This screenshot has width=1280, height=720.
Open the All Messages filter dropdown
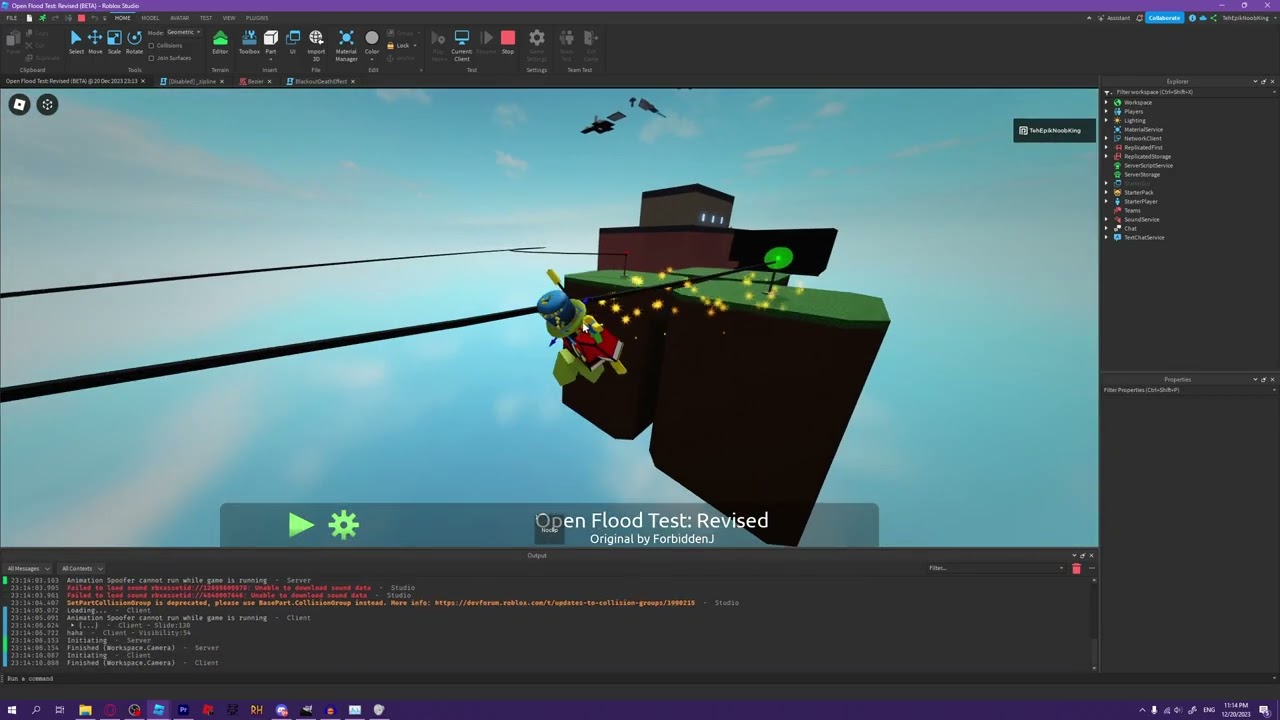coord(29,568)
